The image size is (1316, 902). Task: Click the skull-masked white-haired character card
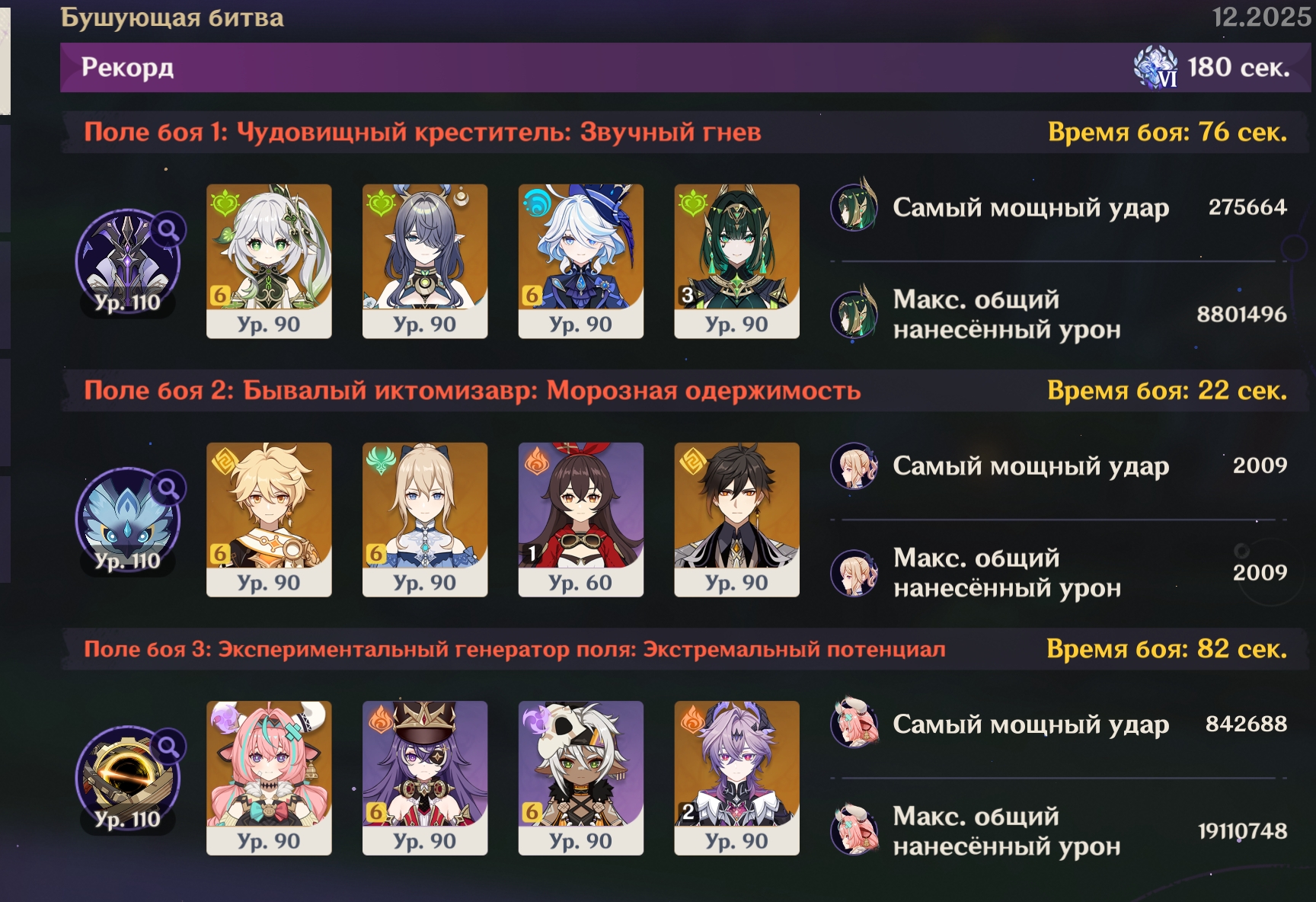(x=581, y=778)
